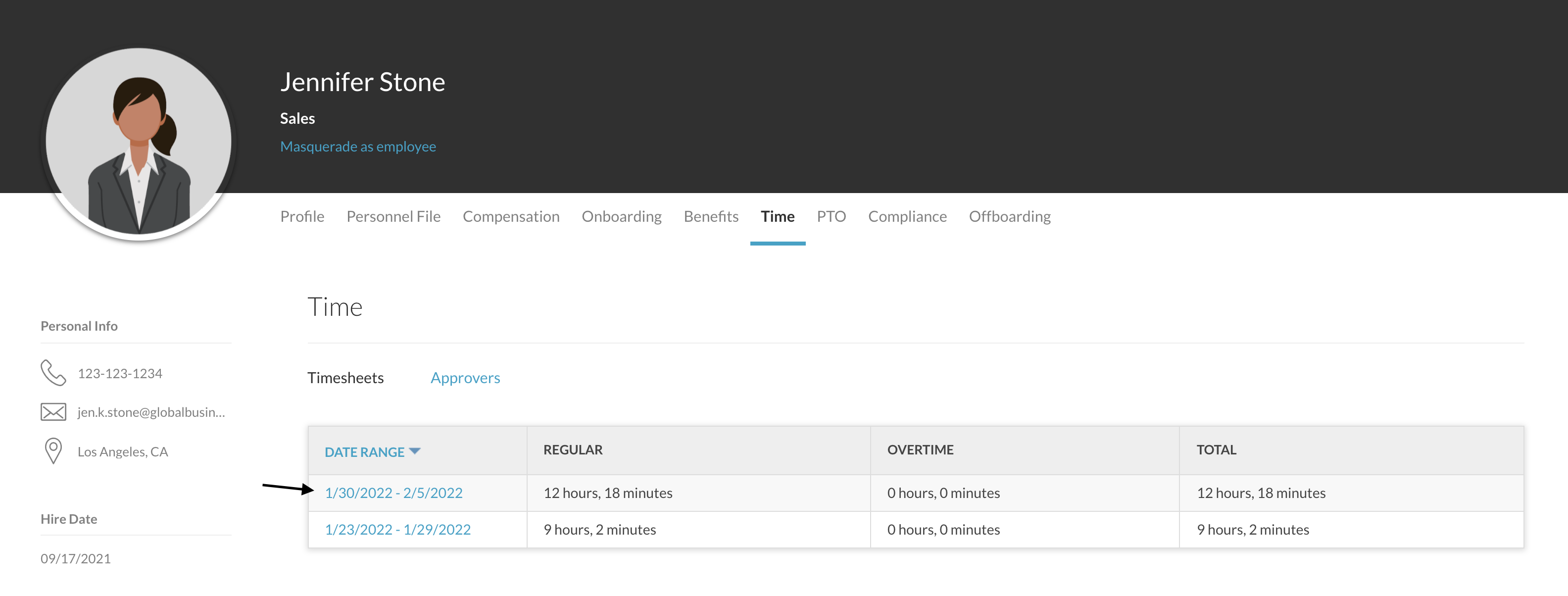Click the Time page heading

(335, 307)
